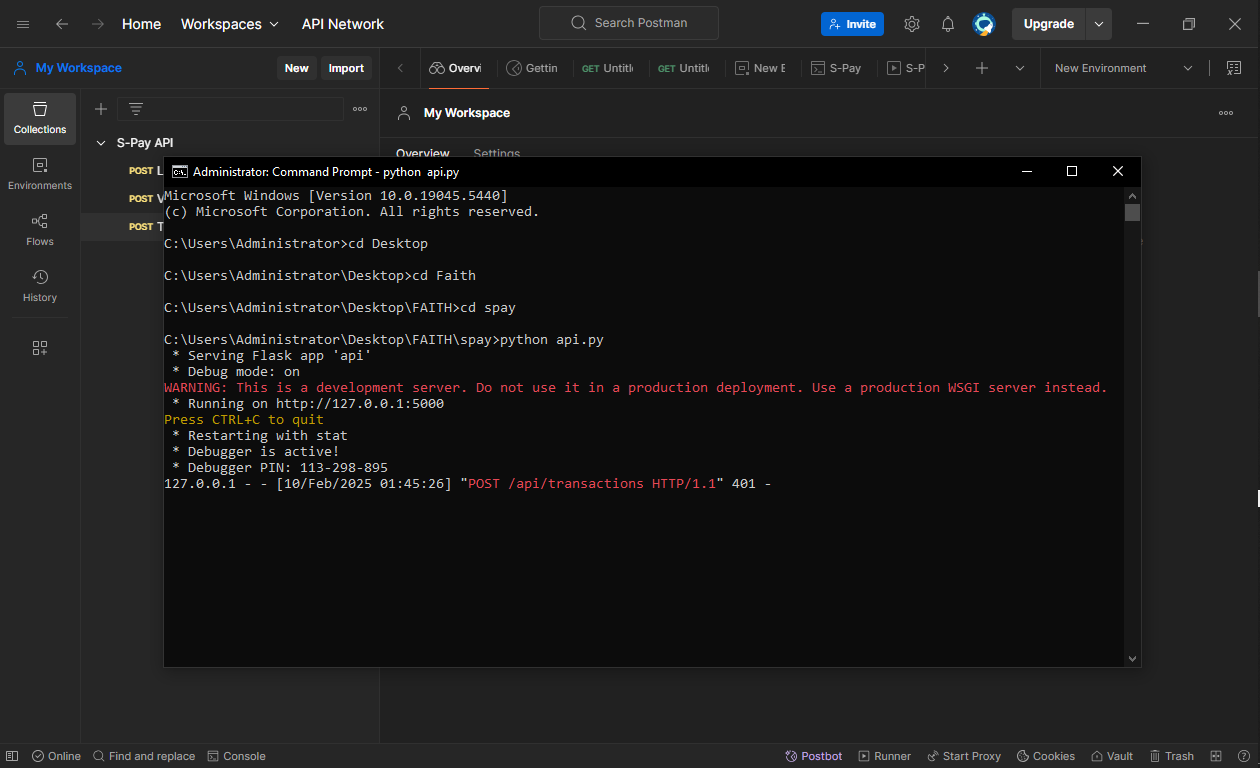Toggle two-pane layout icon in status bar
Screen dimensions: 1260x768
point(1216,756)
